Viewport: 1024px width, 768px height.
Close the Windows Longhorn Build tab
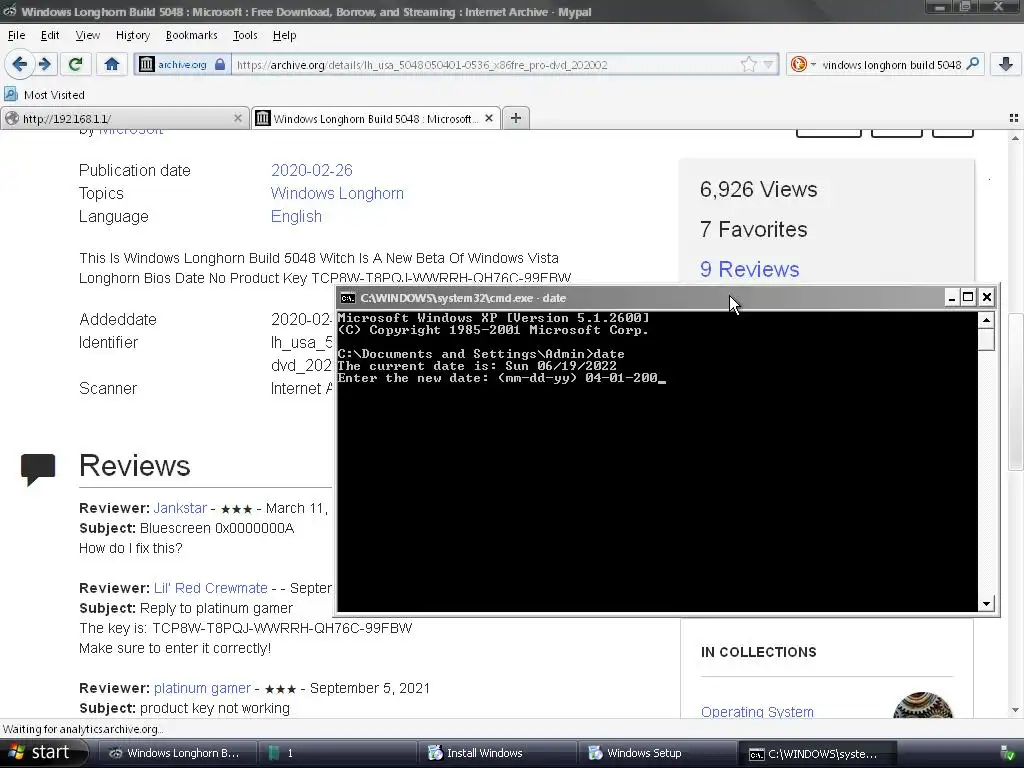488,118
